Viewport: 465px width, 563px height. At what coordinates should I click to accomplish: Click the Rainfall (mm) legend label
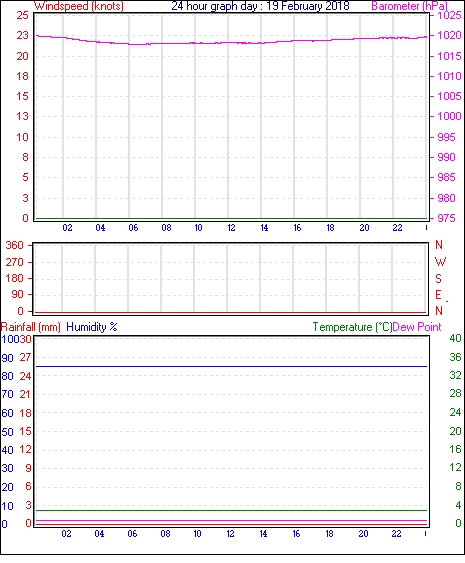[x=31, y=327]
